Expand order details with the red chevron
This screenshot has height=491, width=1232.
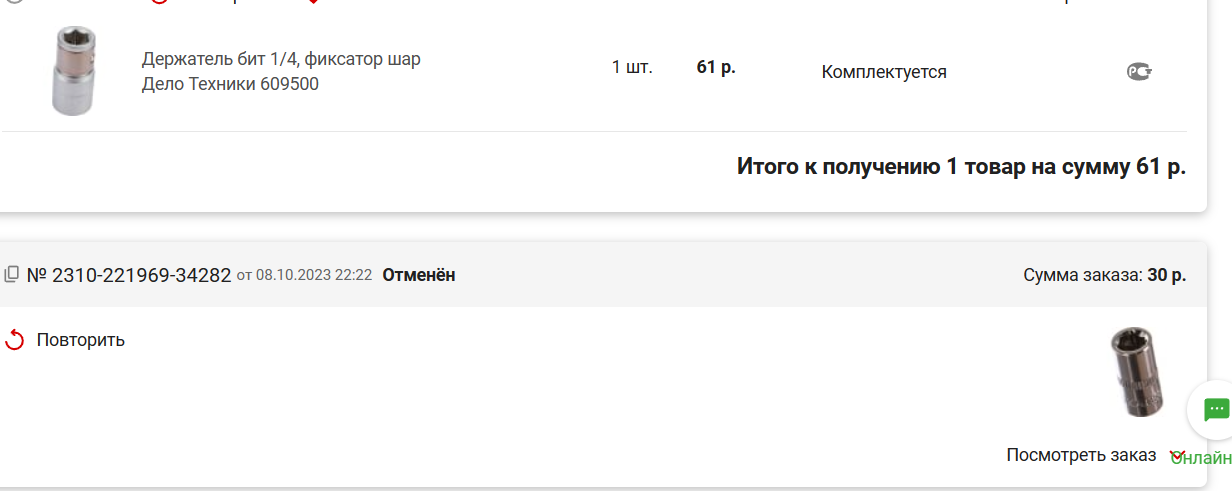pos(1177,455)
